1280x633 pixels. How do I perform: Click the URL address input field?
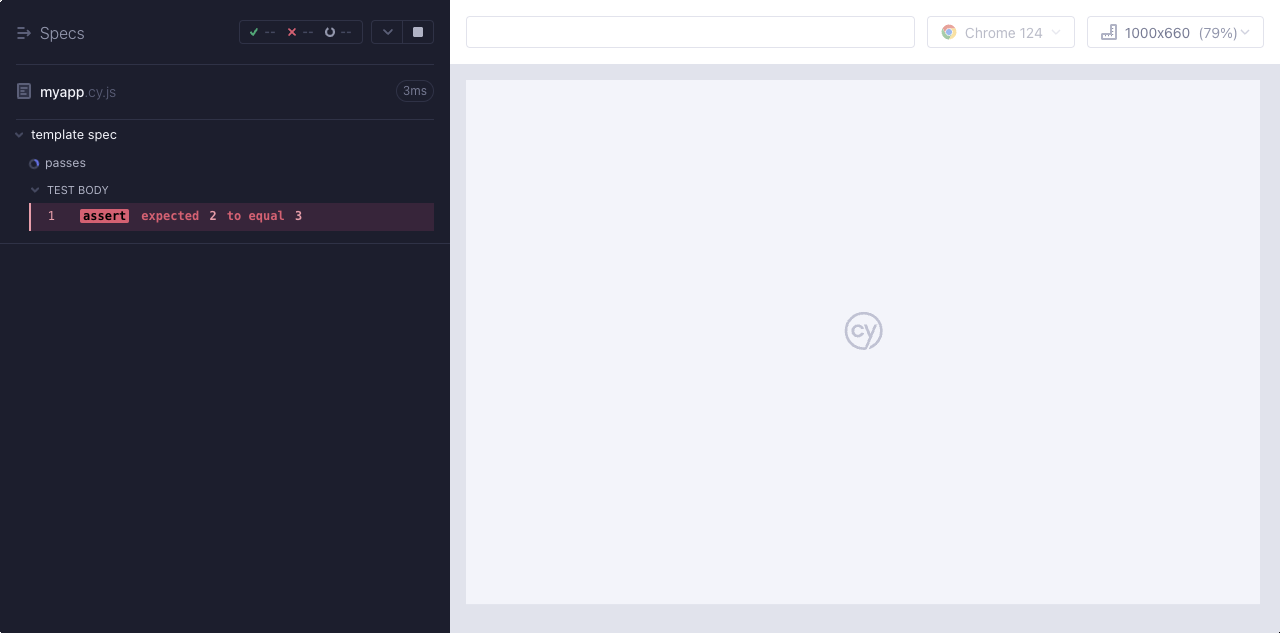[690, 32]
